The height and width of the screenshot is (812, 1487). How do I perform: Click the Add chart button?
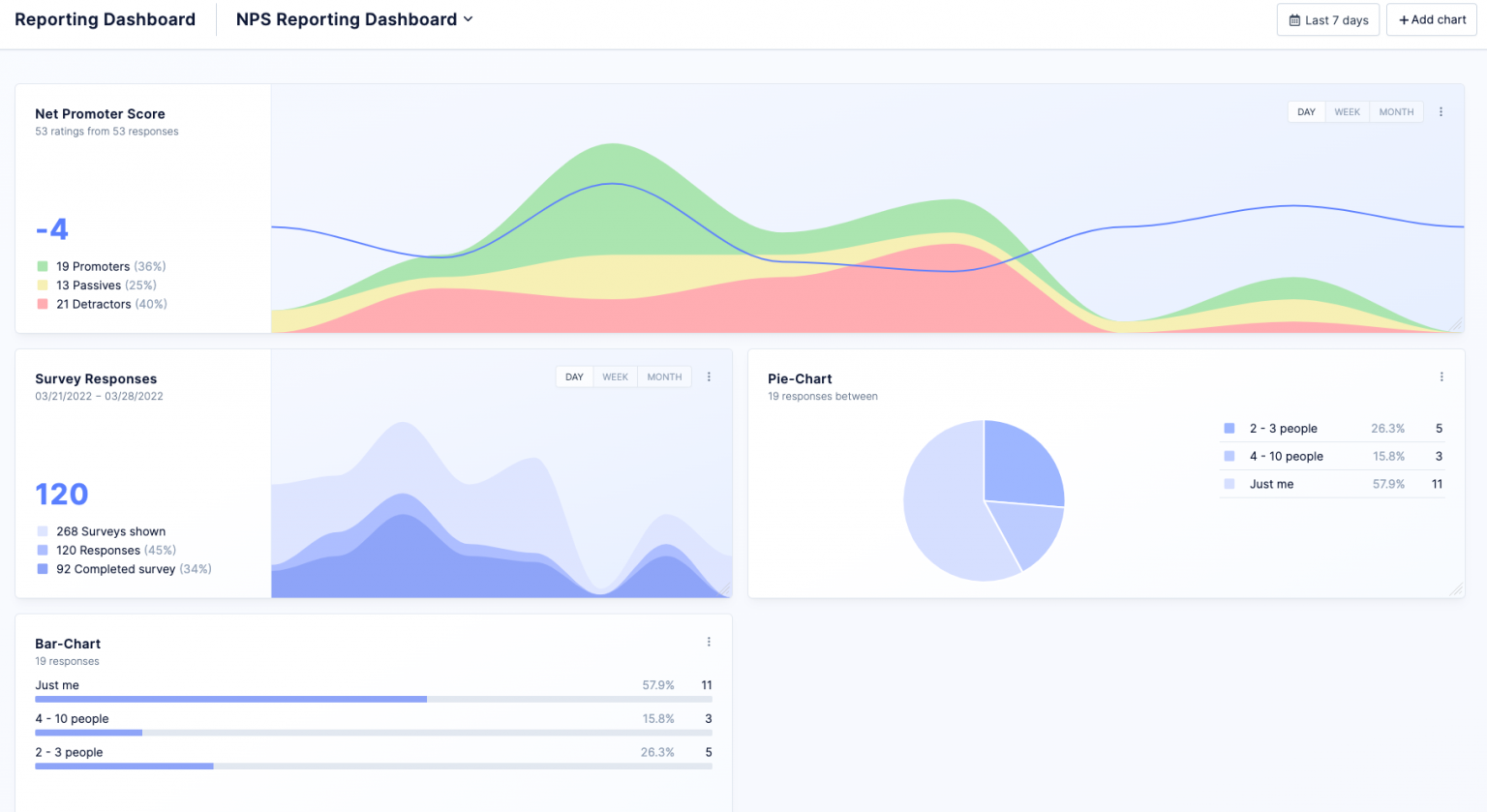[x=1432, y=20]
